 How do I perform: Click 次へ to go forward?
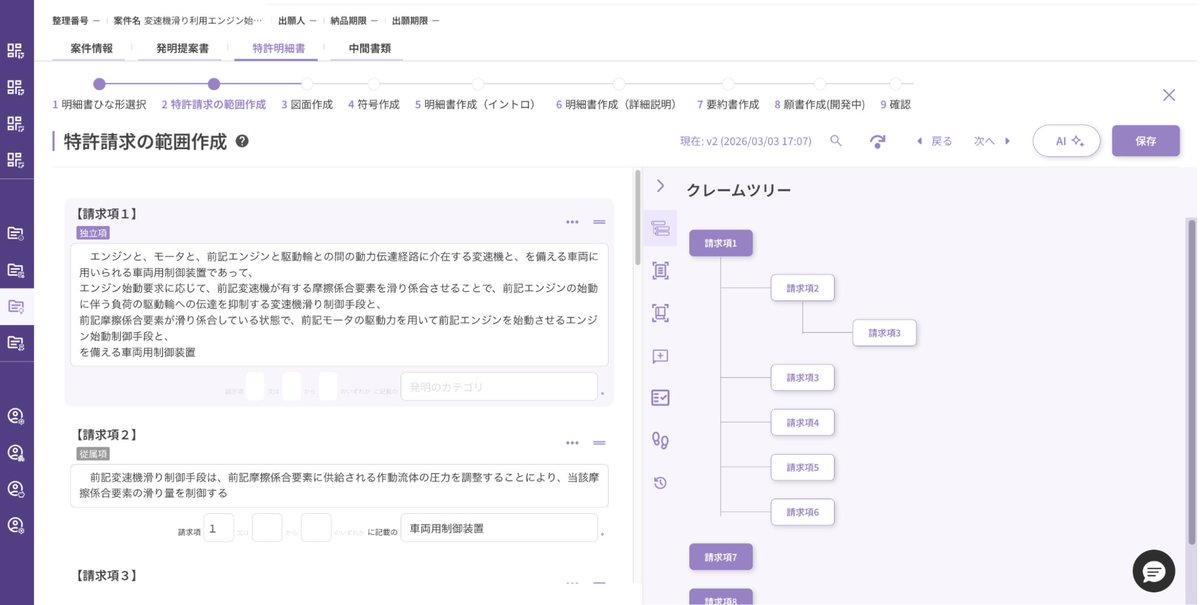pos(993,141)
